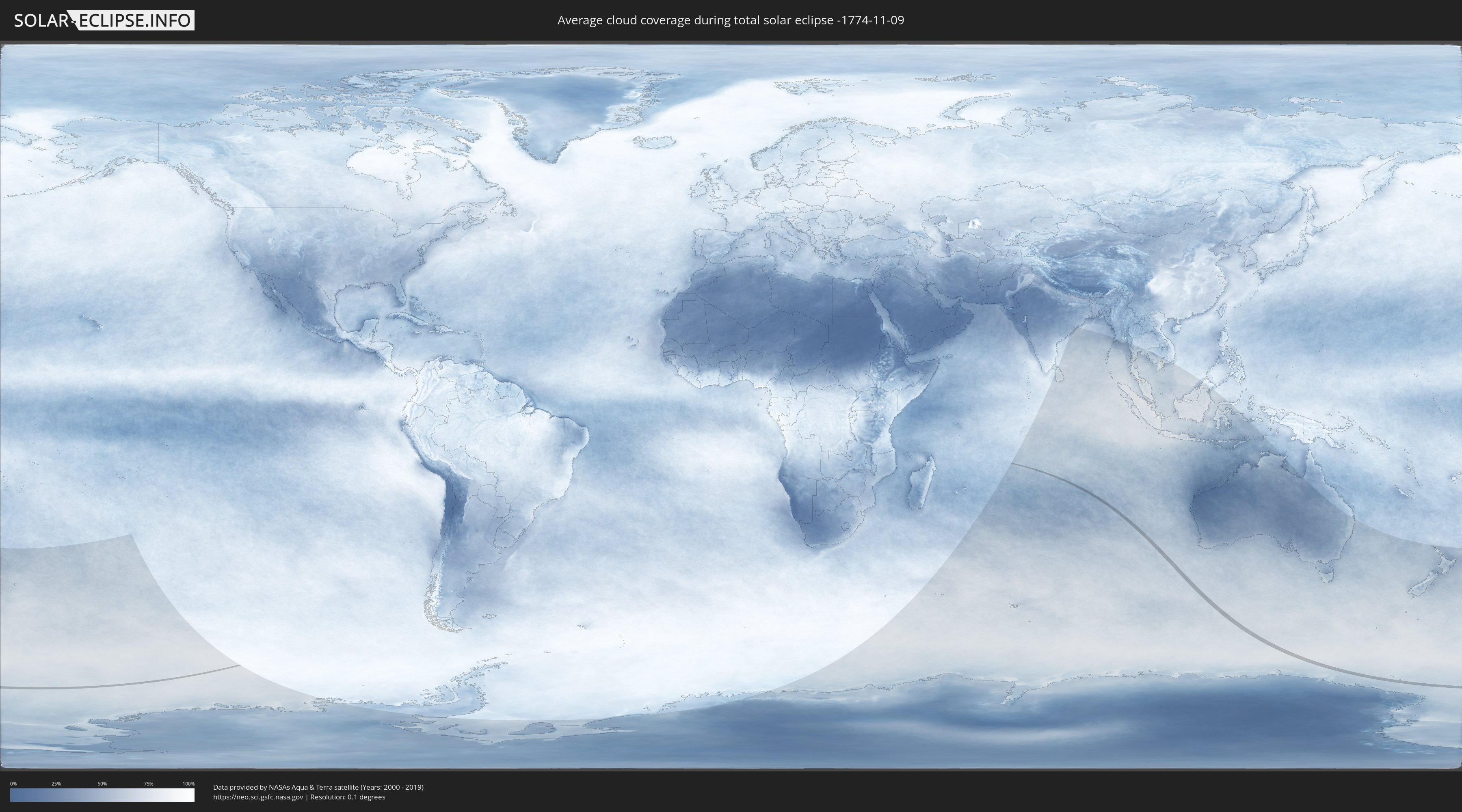Viewport: 1462px width, 812px height.
Task: Click the cloud coverage color gradient legend bar
Action: click(102, 795)
